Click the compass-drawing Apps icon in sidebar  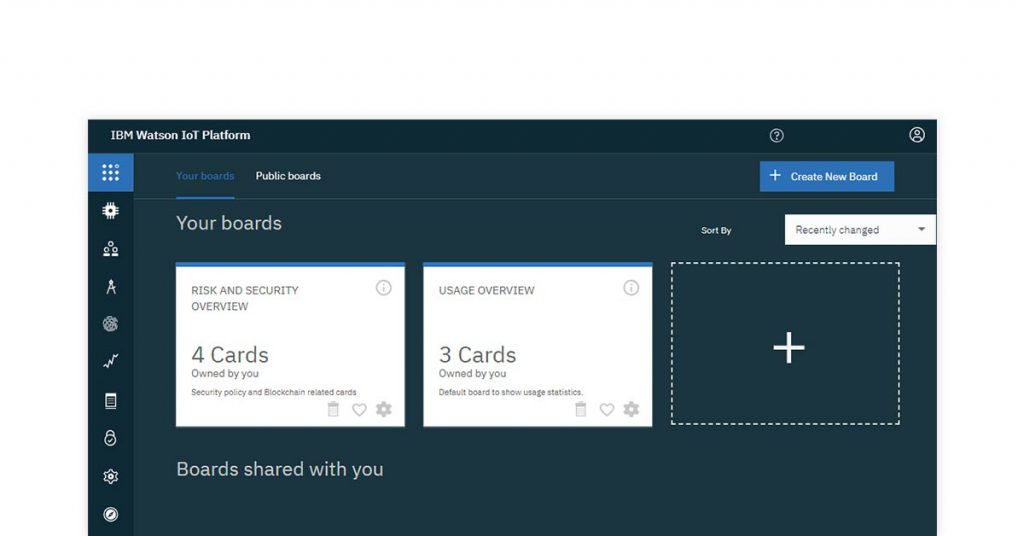tap(110, 287)
